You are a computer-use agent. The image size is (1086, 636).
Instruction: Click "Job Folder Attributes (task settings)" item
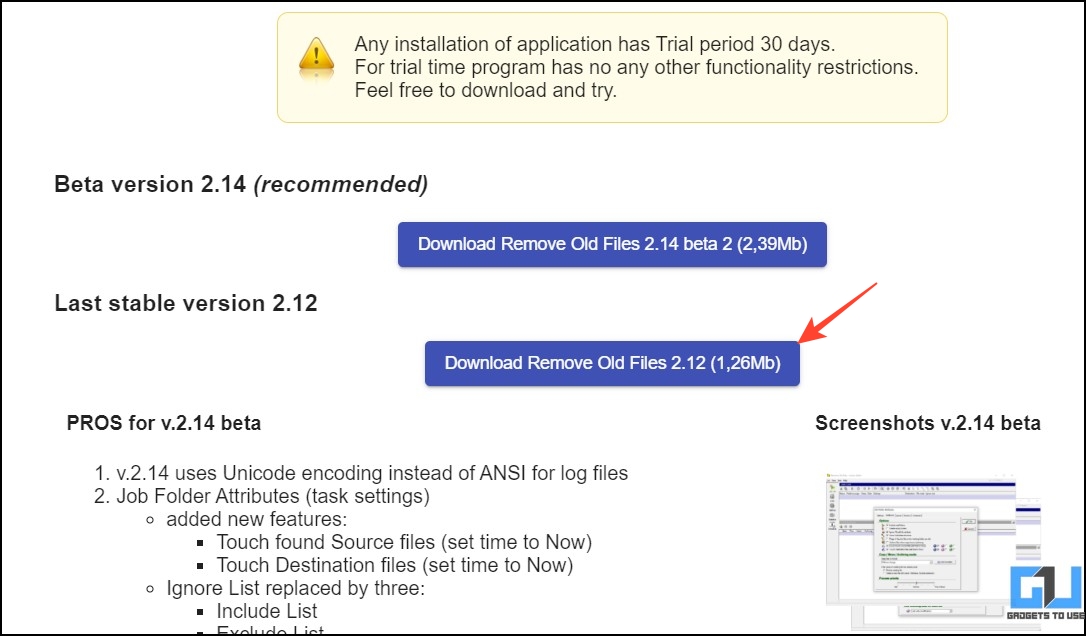tap(273, 496)
